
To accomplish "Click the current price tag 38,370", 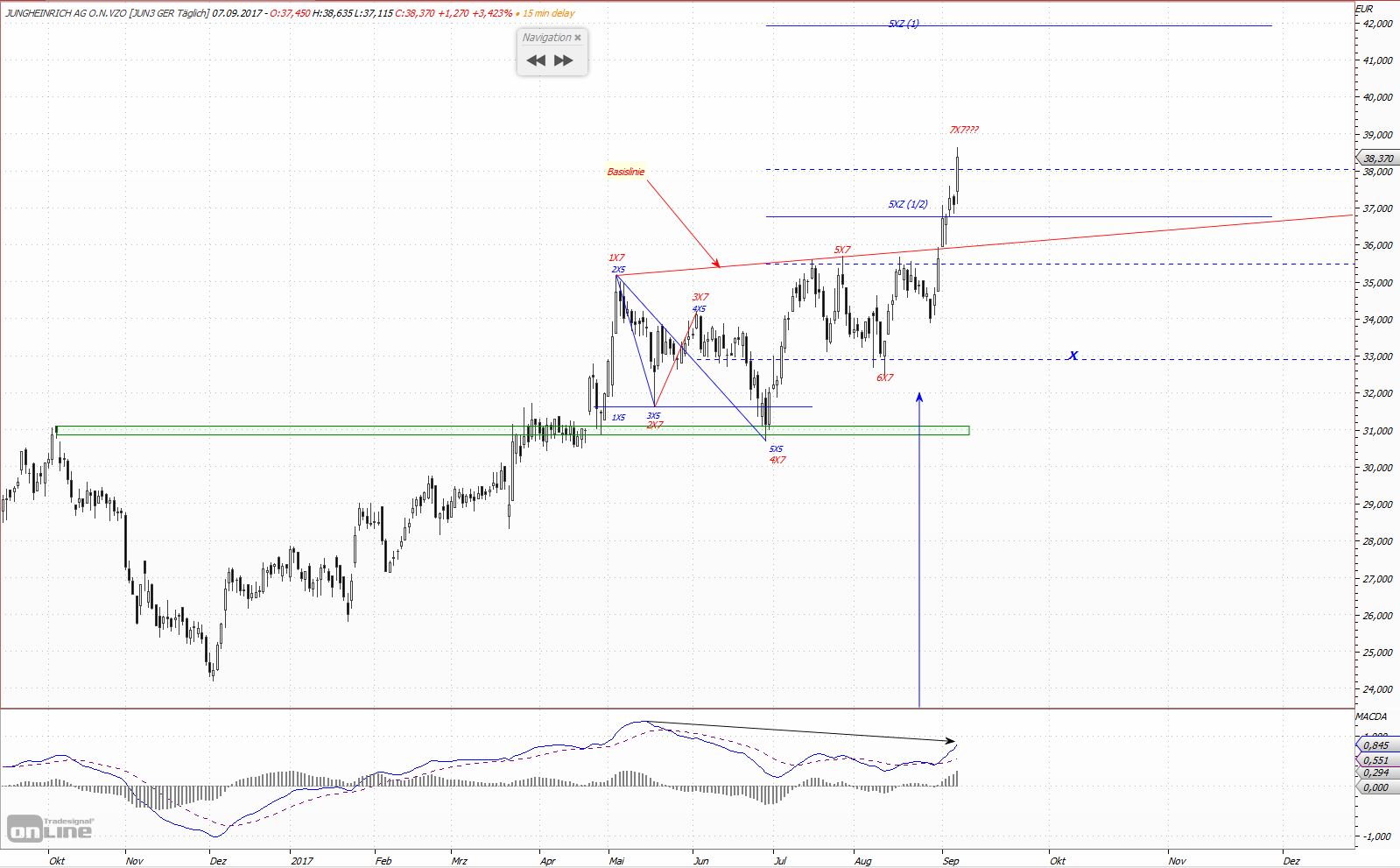I will (x=1378, y=159).
